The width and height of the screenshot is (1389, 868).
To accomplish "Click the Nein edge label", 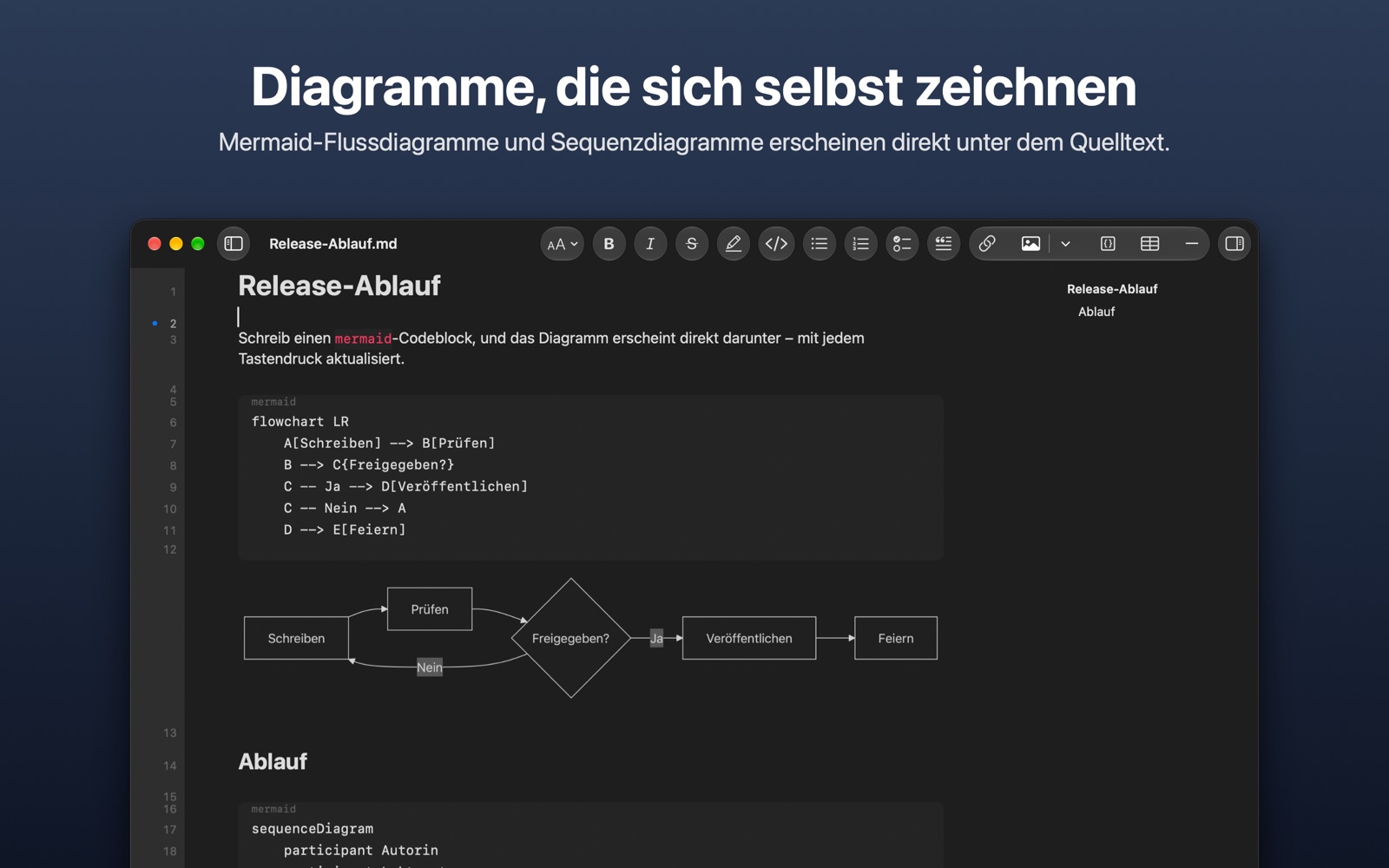I will 430,667.
